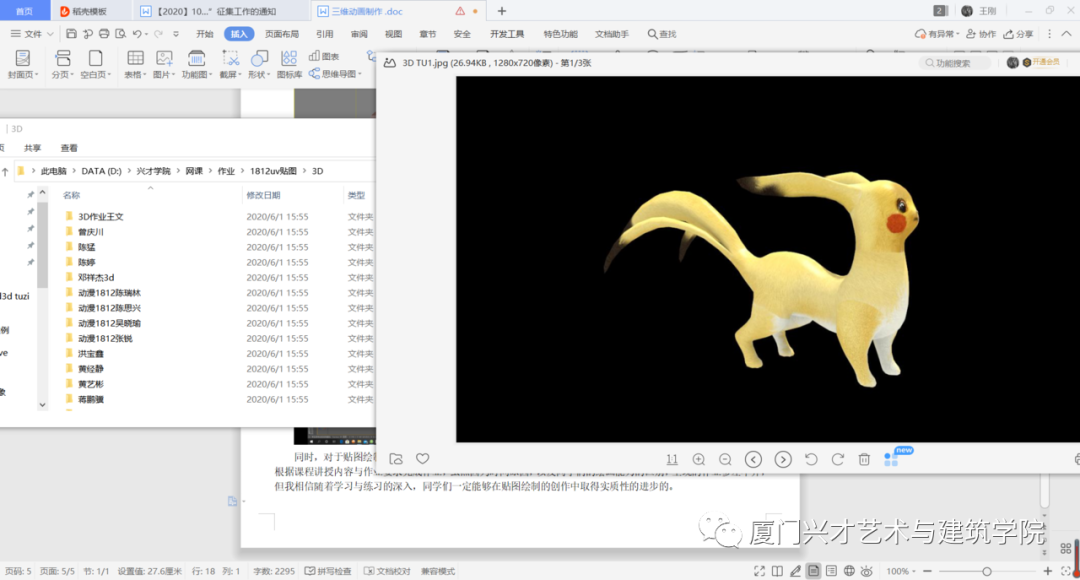Click the Redo arrow icon

(158, 34)
